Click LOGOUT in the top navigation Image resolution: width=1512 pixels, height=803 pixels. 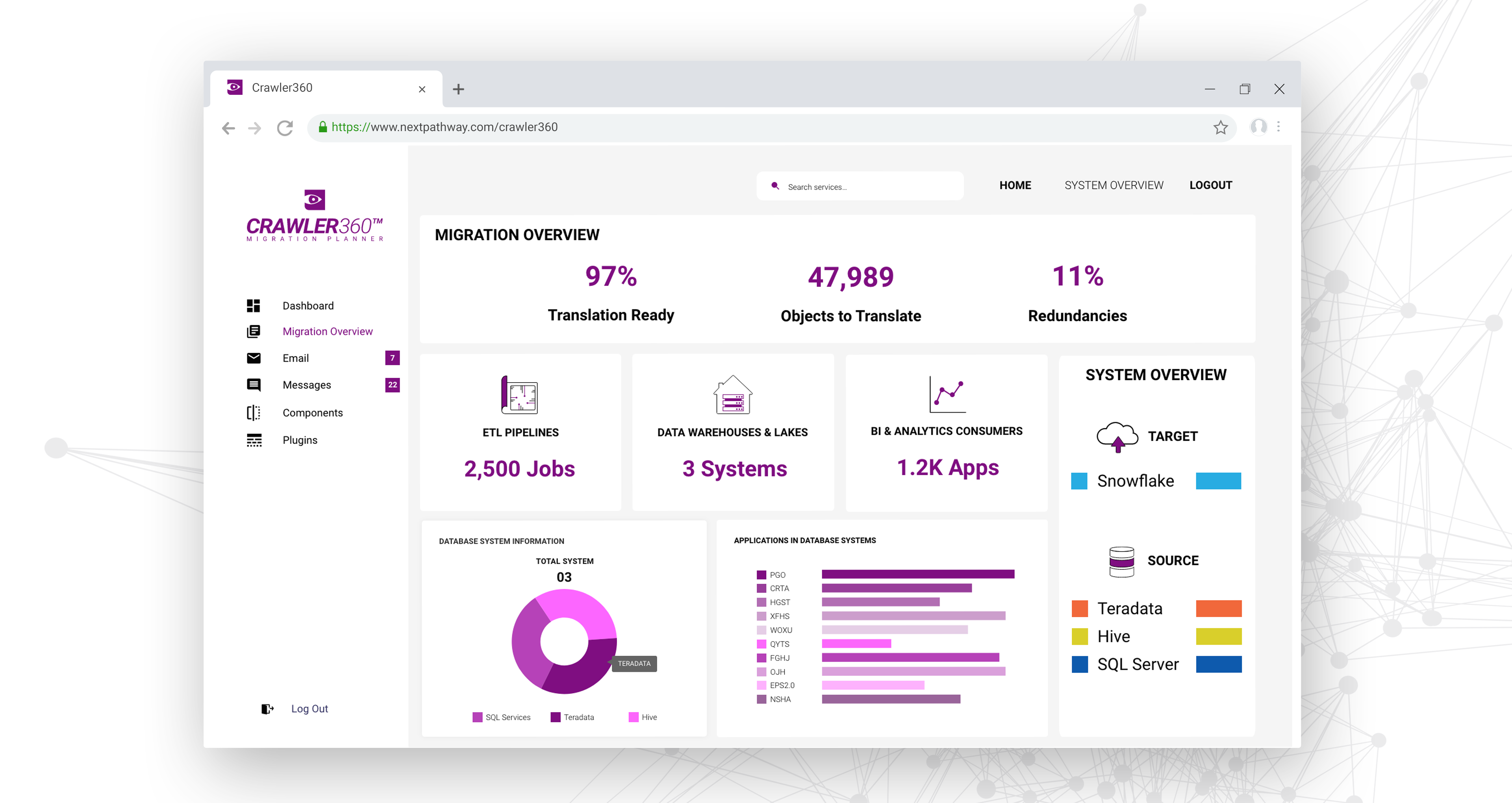tap(1210, 185)
